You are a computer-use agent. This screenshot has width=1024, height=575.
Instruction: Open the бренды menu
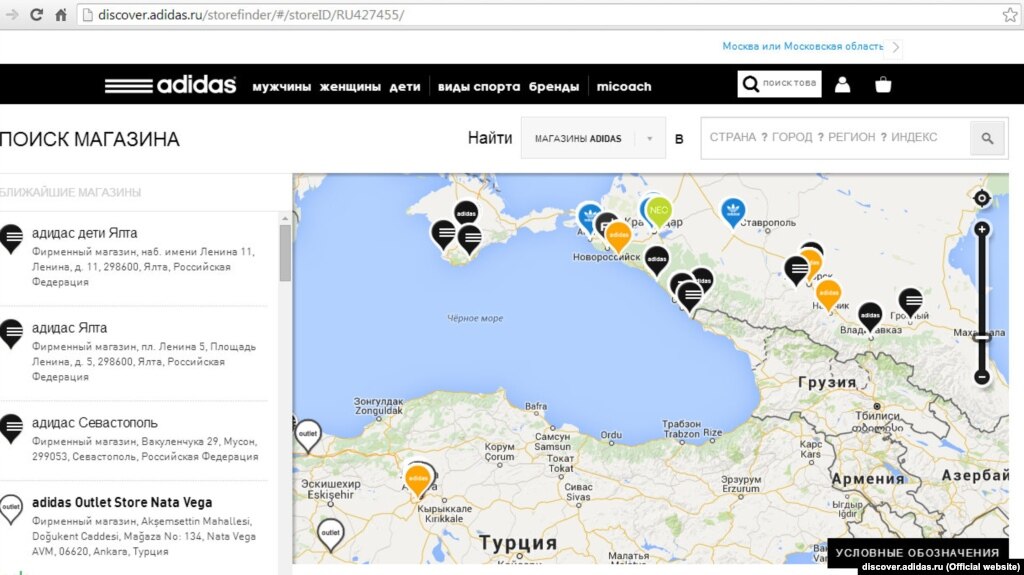coord(554,86)
